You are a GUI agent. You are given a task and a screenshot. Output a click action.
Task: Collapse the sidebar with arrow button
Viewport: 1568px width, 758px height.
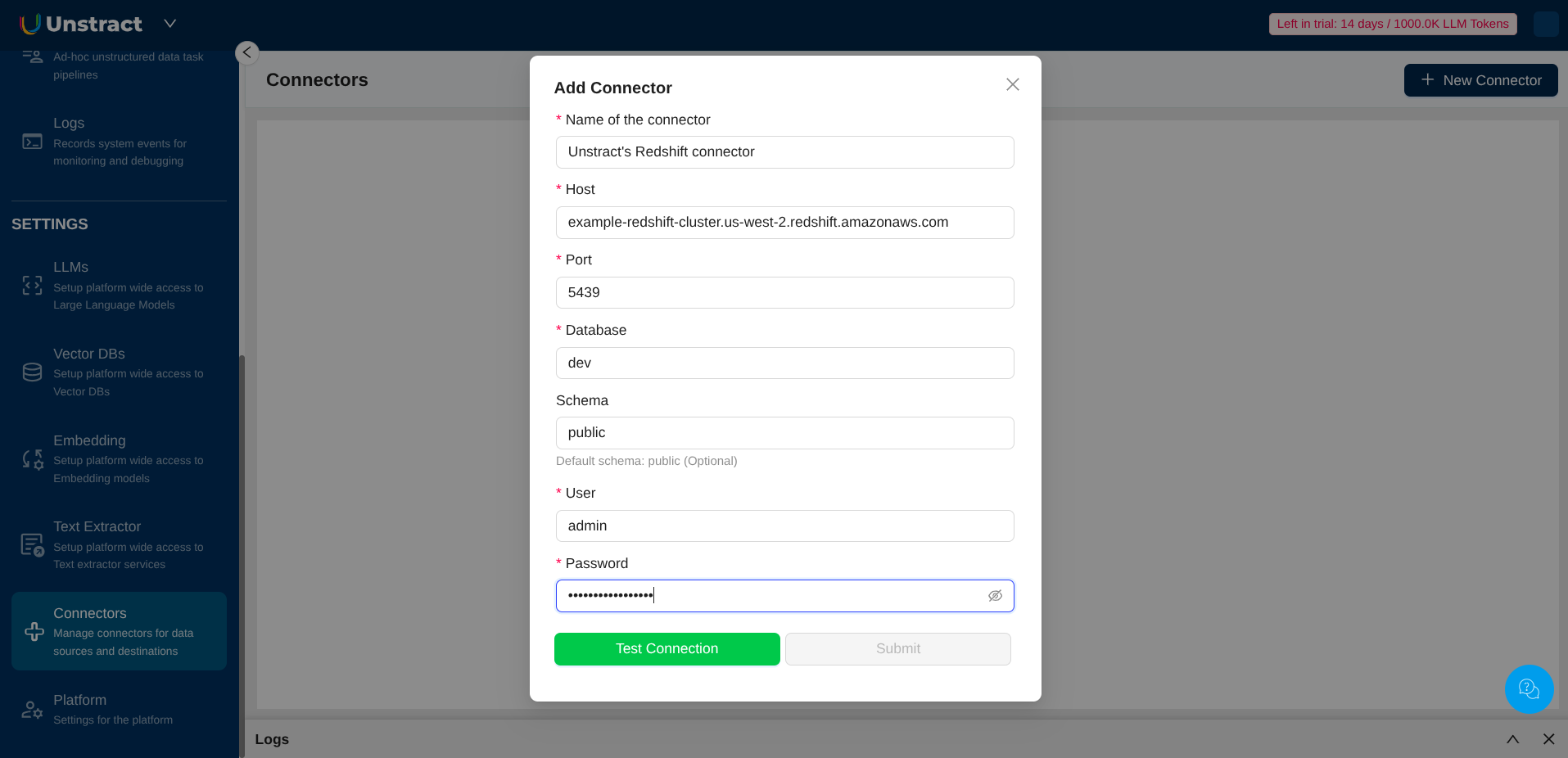coord(247,53)
